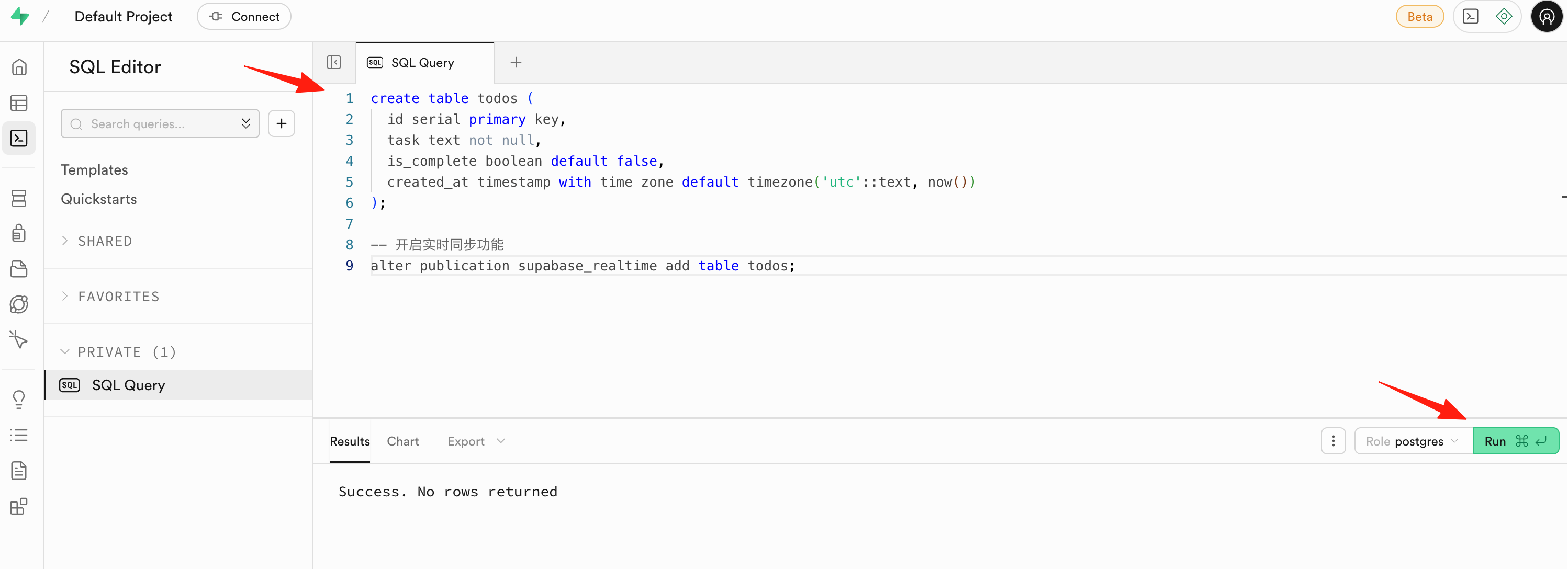Open the Authentication lock icon
The image size is (1568, 570).
19,233
